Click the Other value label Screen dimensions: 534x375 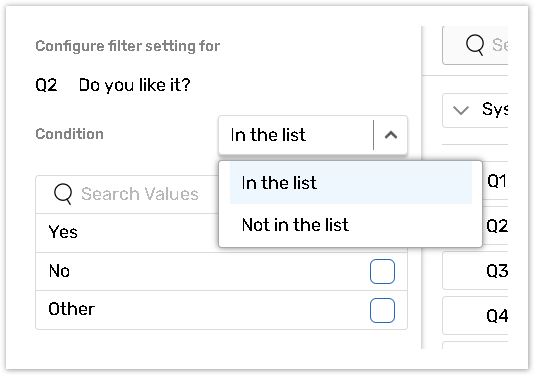click(x=72, y=309)
